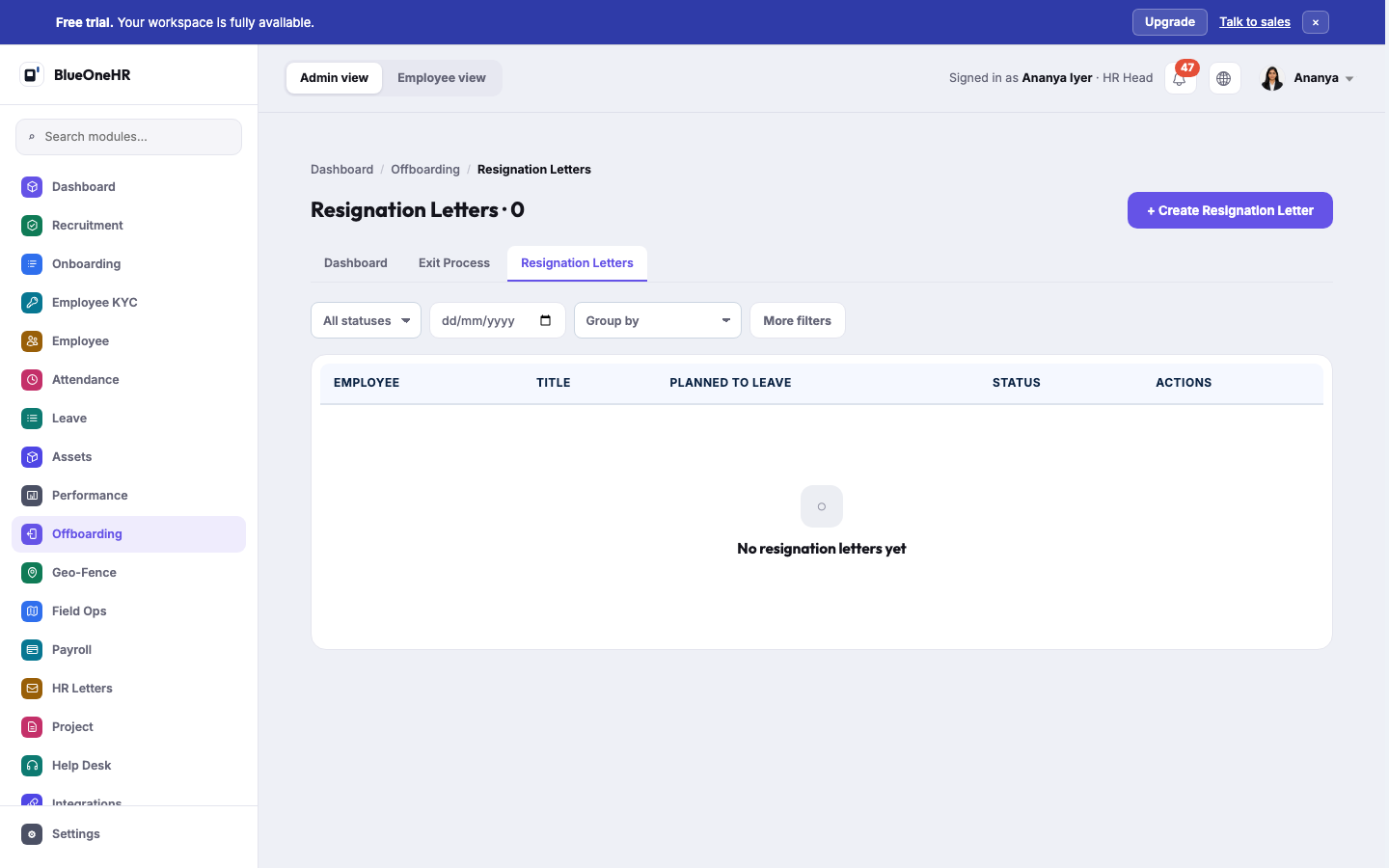1389x868 pixels.
Task: Open the Onboarding list icon
Action: 32,263
